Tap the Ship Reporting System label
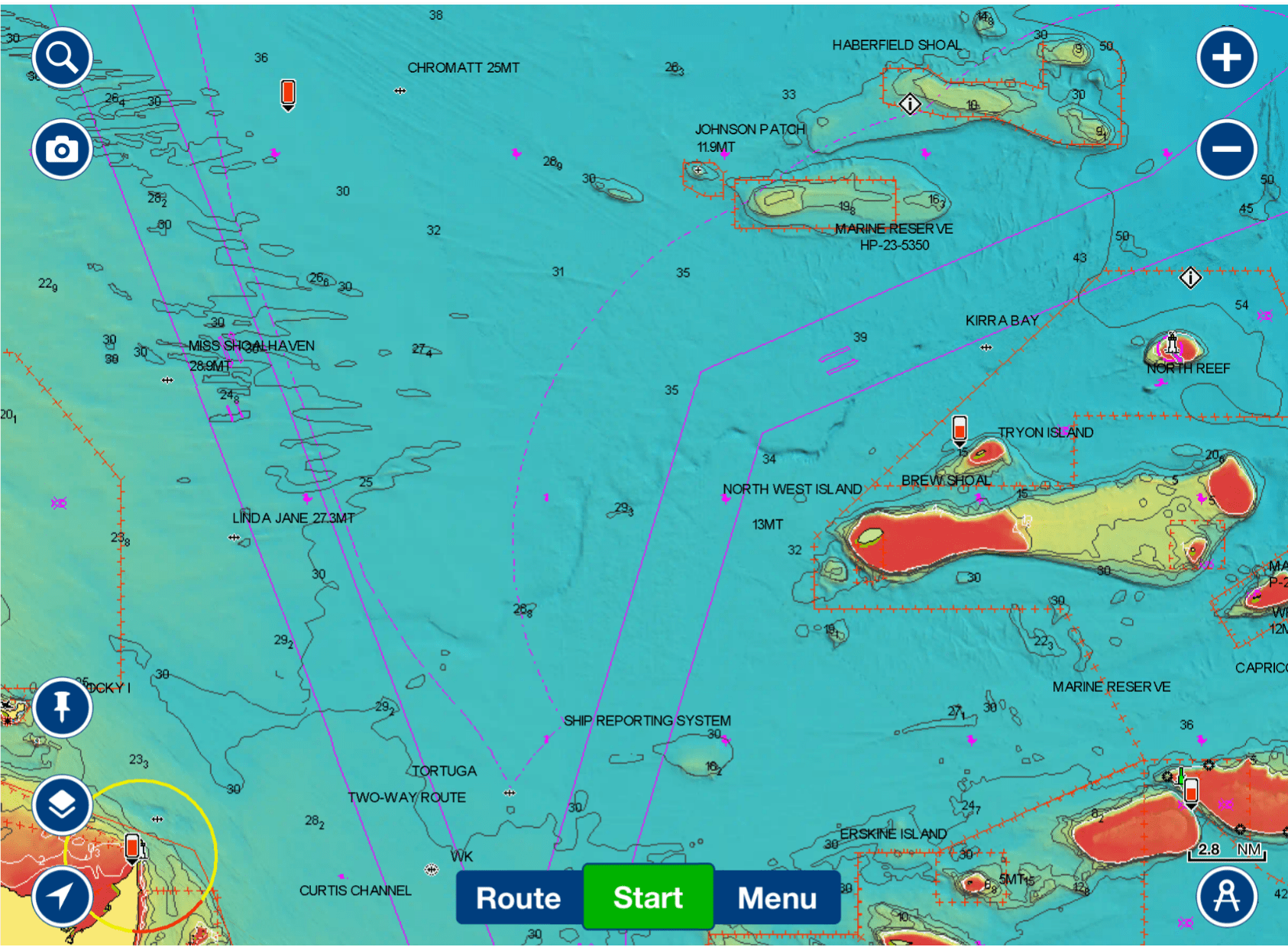Screen dimensions: 1288x947 point(647,720)
